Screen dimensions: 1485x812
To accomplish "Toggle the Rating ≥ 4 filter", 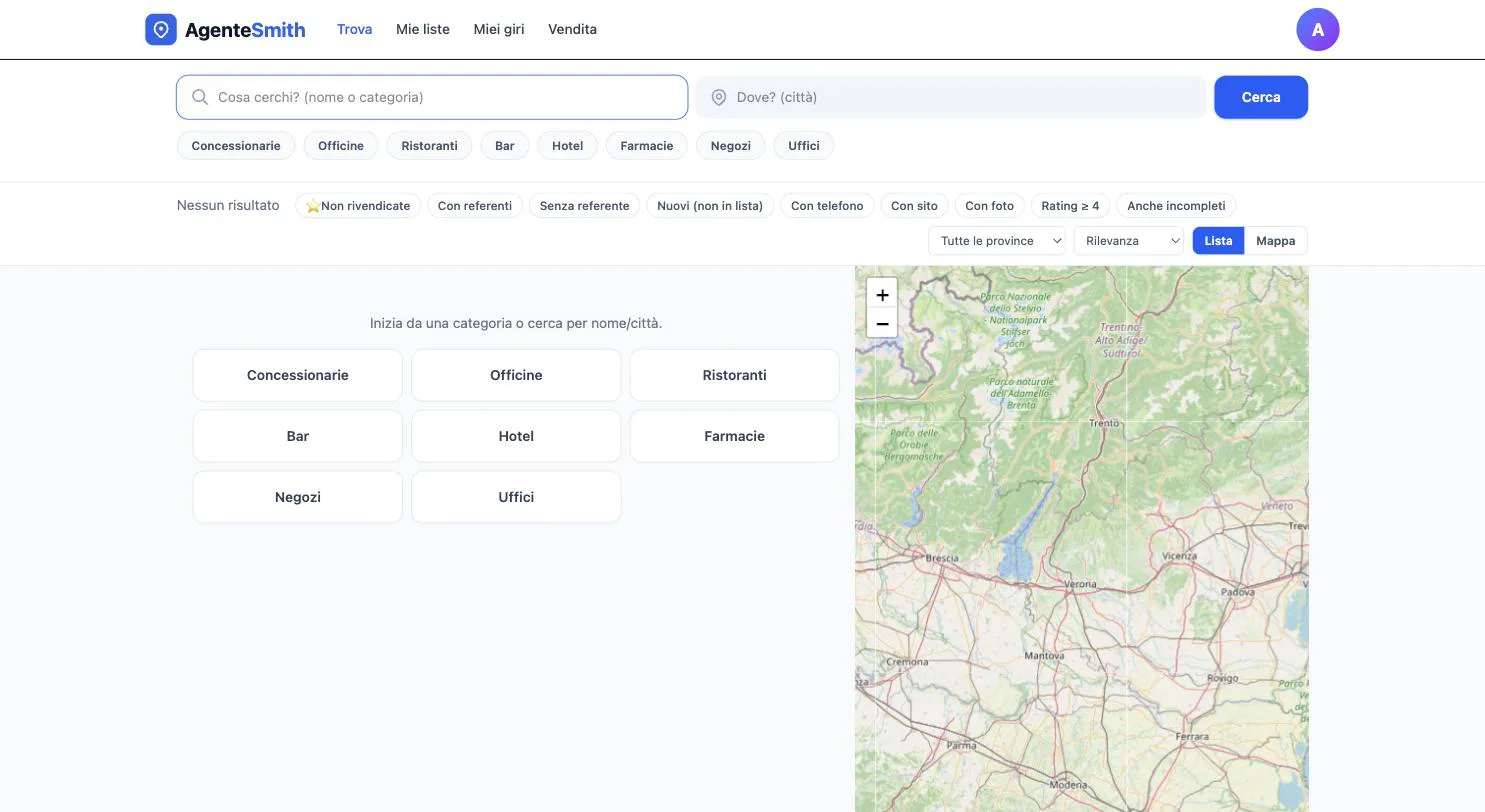I will coord(1070,206).
